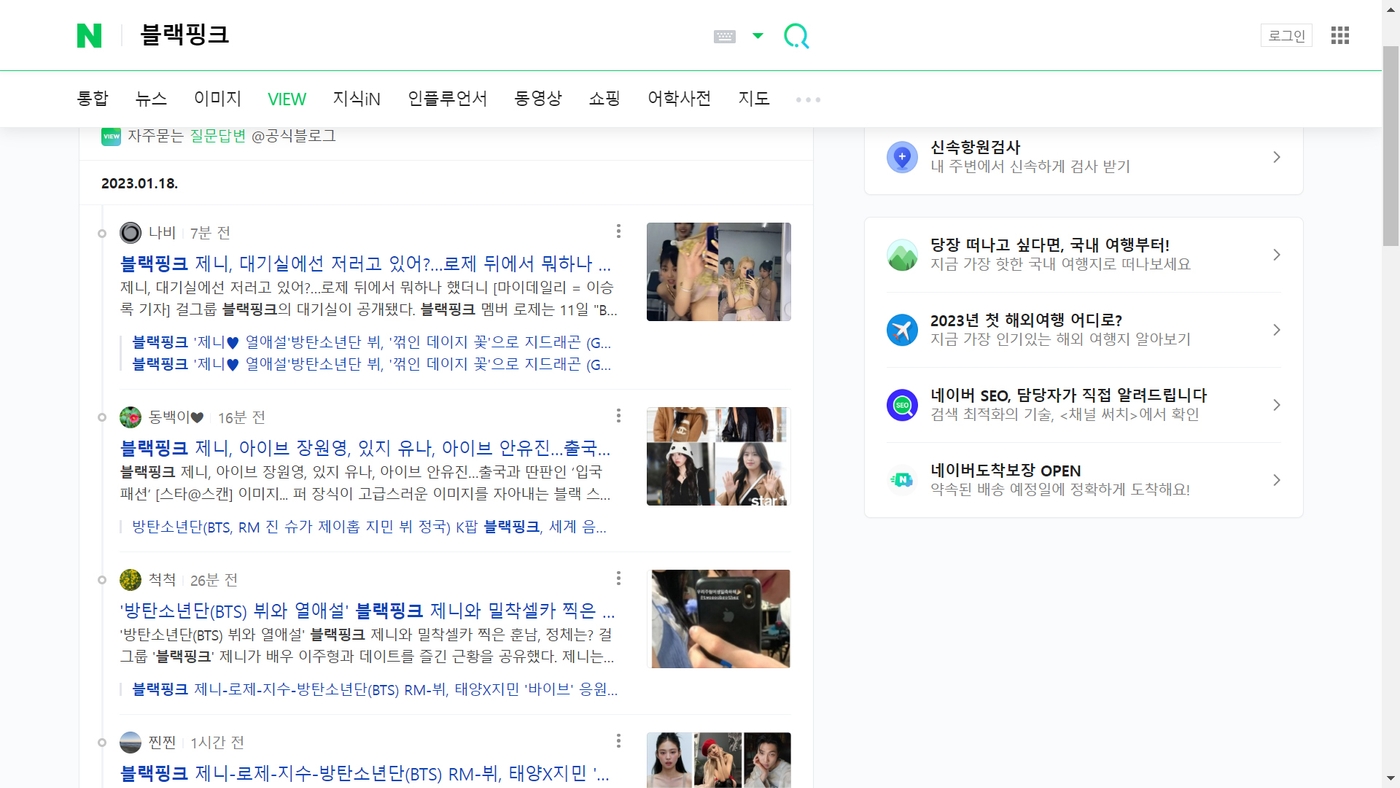This screenshot has height=788, width=1400.
Task: Open the 쇼핑 tab
Action: pos(604,98)
